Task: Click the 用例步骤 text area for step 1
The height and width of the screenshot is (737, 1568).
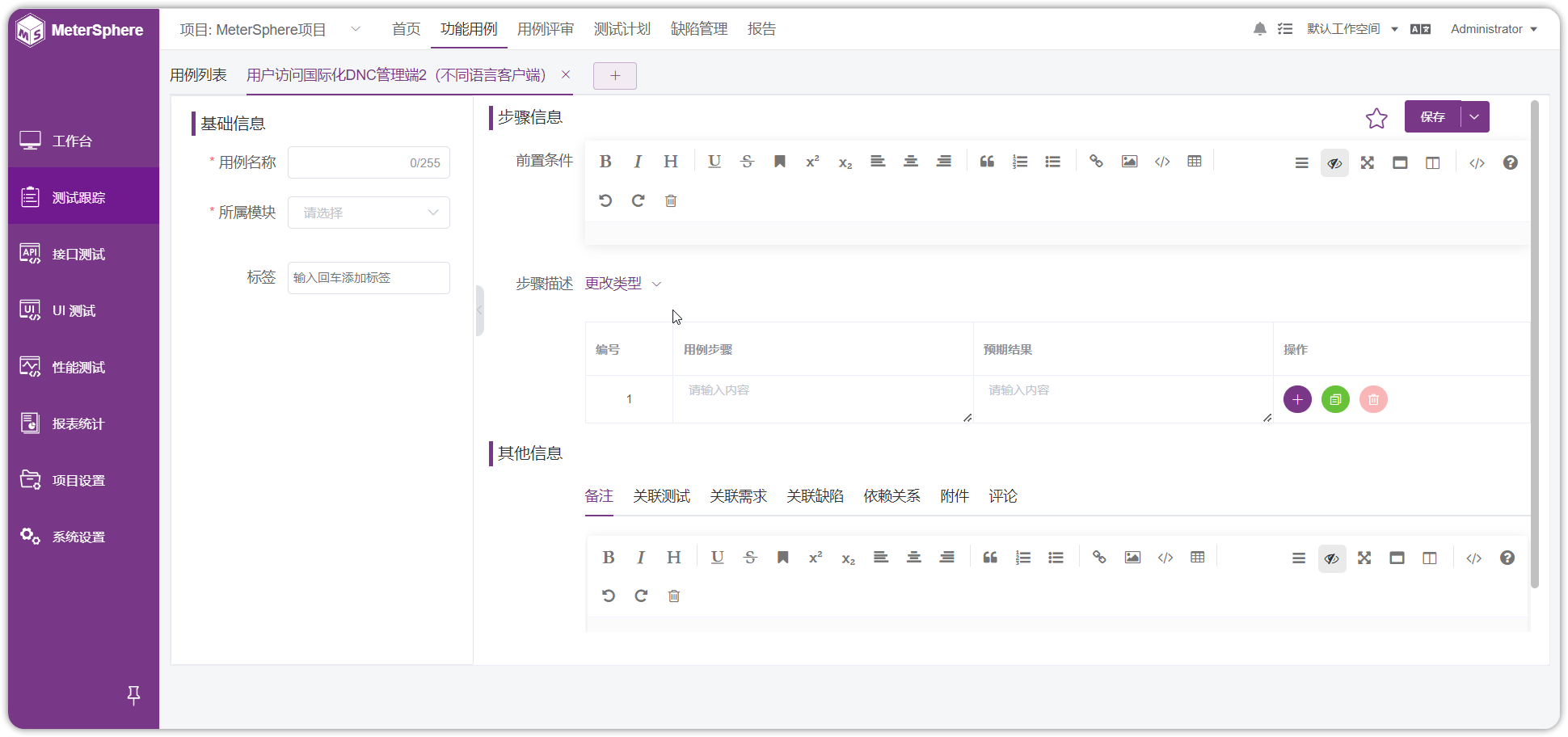Action: click(823, 399)
